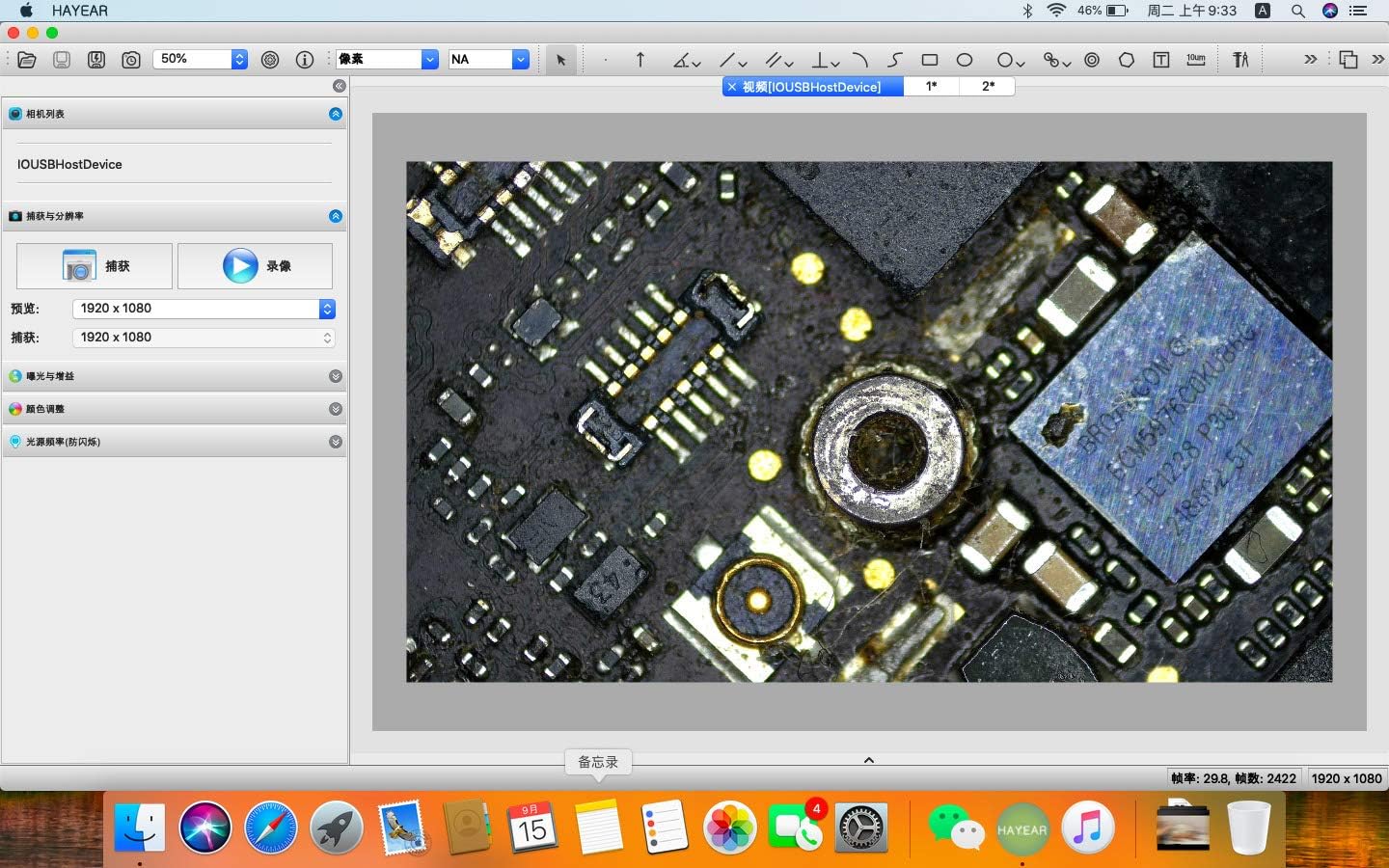
Task: Select the text annotation tool
Action: 1159,59
